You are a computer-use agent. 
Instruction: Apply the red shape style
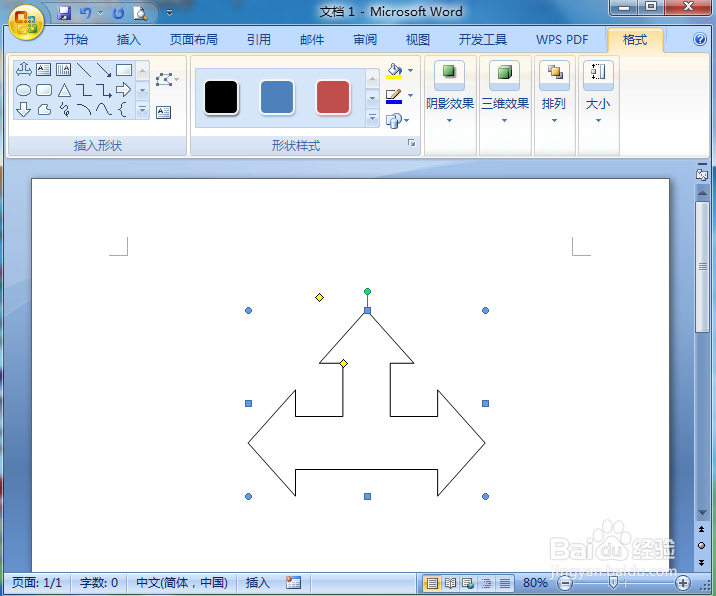click(333, 97)
